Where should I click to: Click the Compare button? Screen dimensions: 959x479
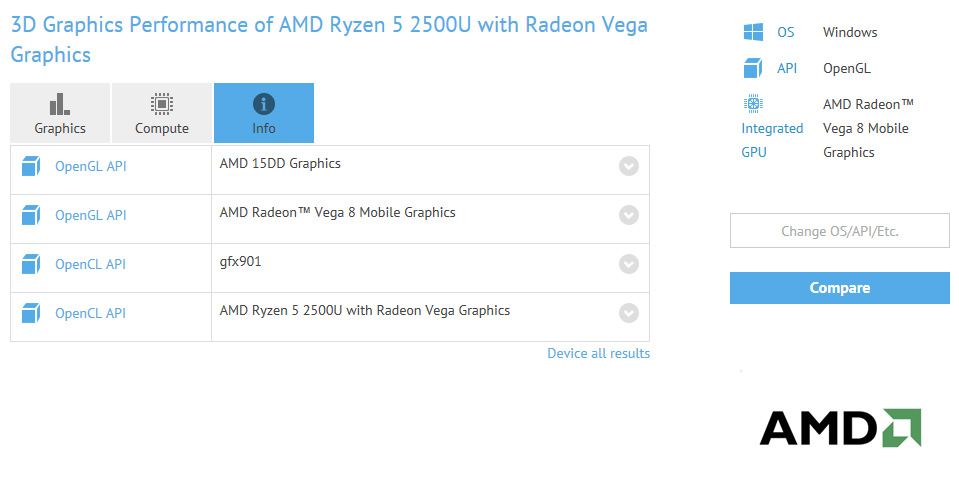click(840, 288)
